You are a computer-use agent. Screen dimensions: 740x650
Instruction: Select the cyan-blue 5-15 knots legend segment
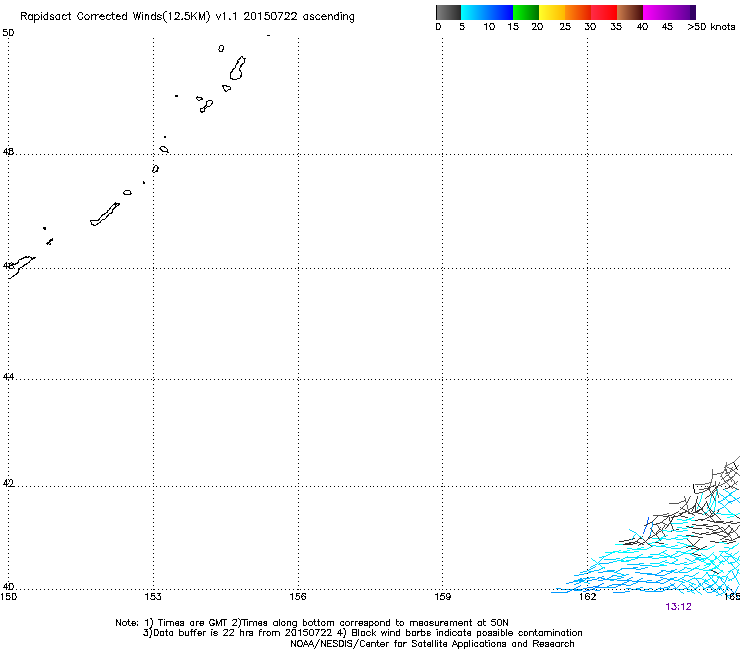(487, 12)
